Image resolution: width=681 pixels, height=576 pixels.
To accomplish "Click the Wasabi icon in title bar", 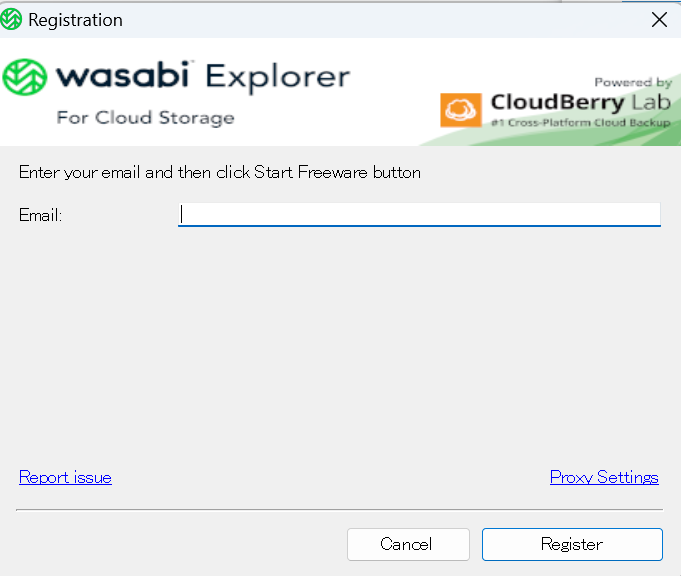I will pyautogui.click(x=11, y=20).
